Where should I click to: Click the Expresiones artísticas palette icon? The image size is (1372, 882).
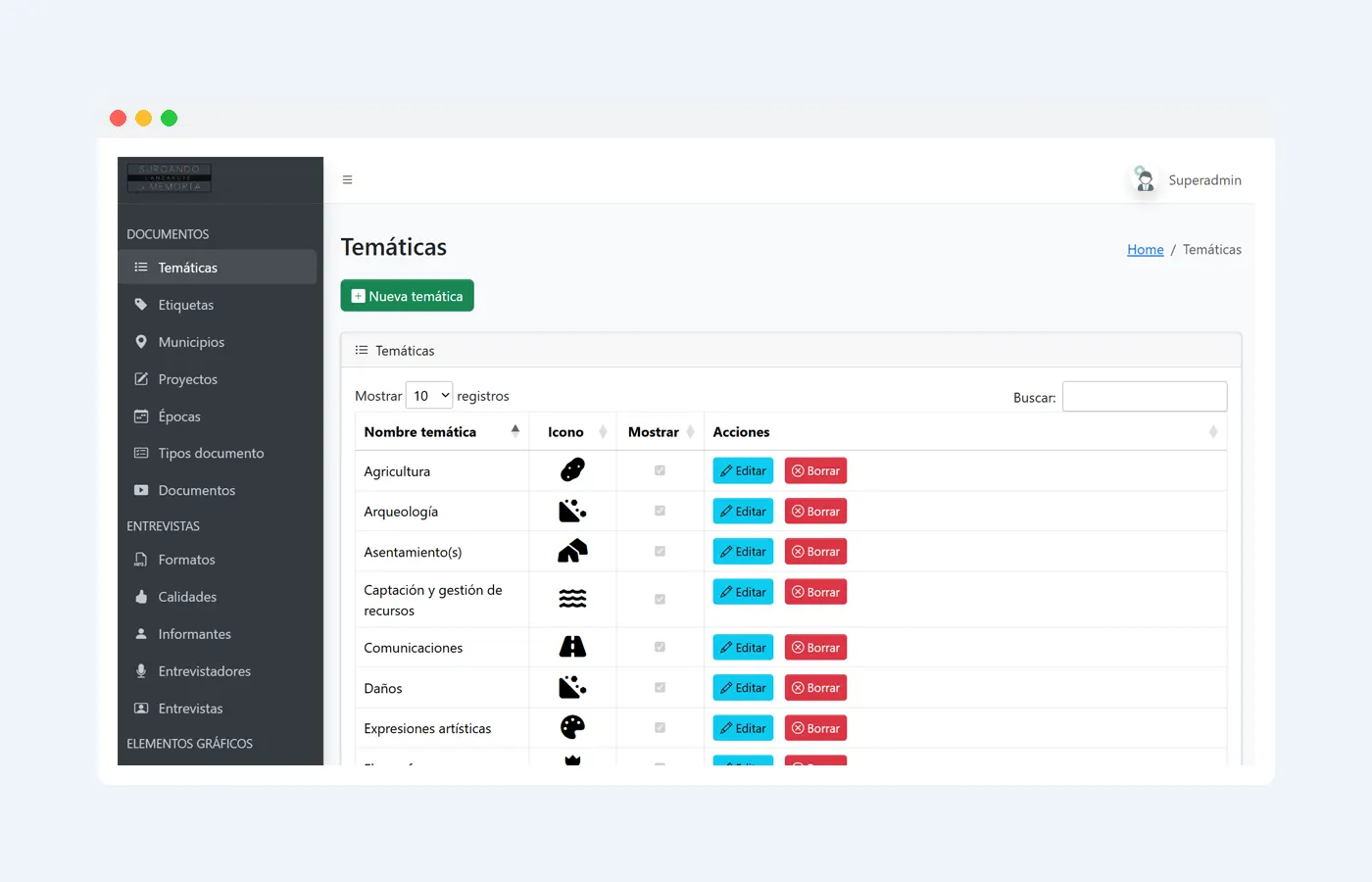pyautogui.click(x=572, y=727)
